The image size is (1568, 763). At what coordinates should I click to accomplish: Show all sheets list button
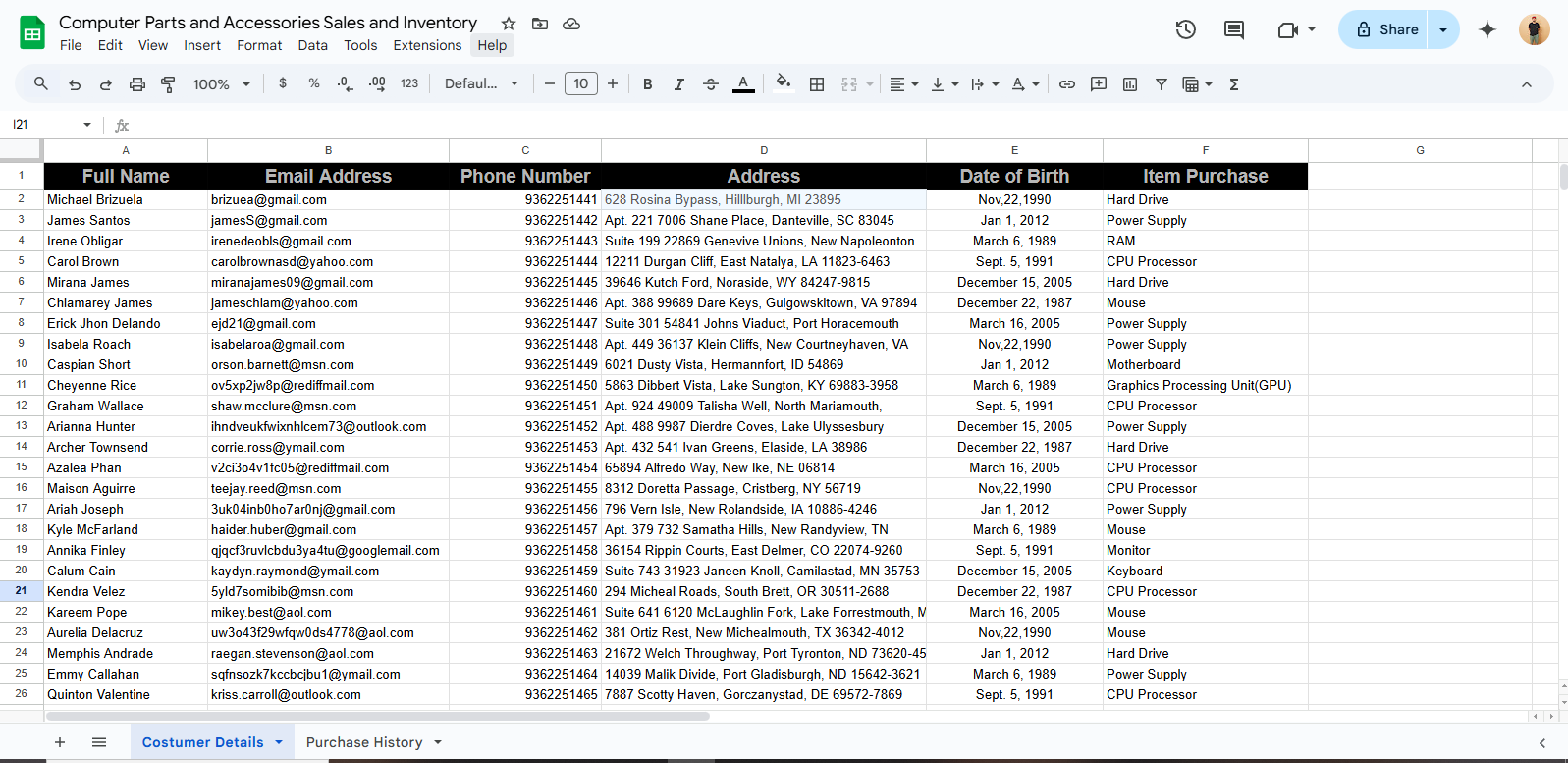(99, 742)
